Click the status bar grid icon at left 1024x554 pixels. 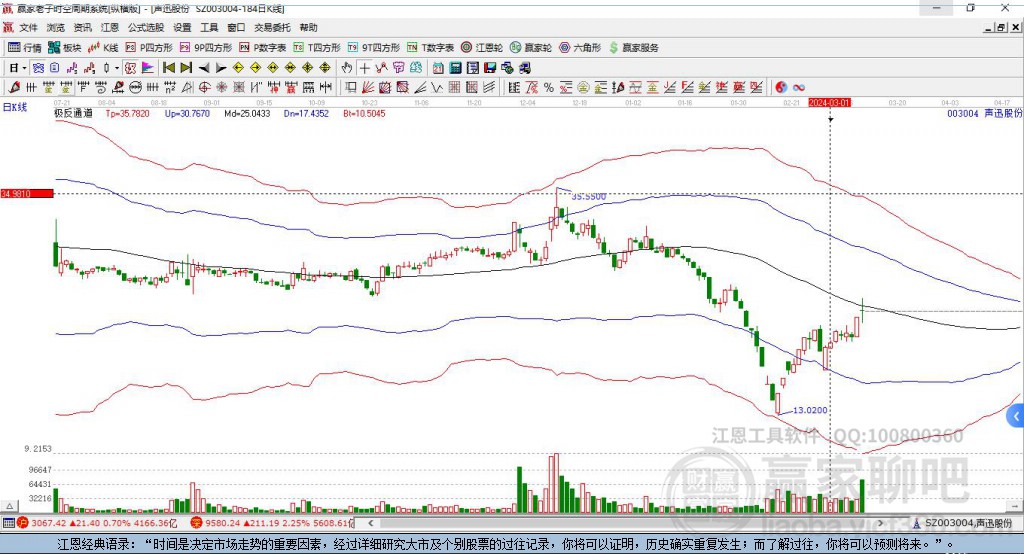pos(8,523)
